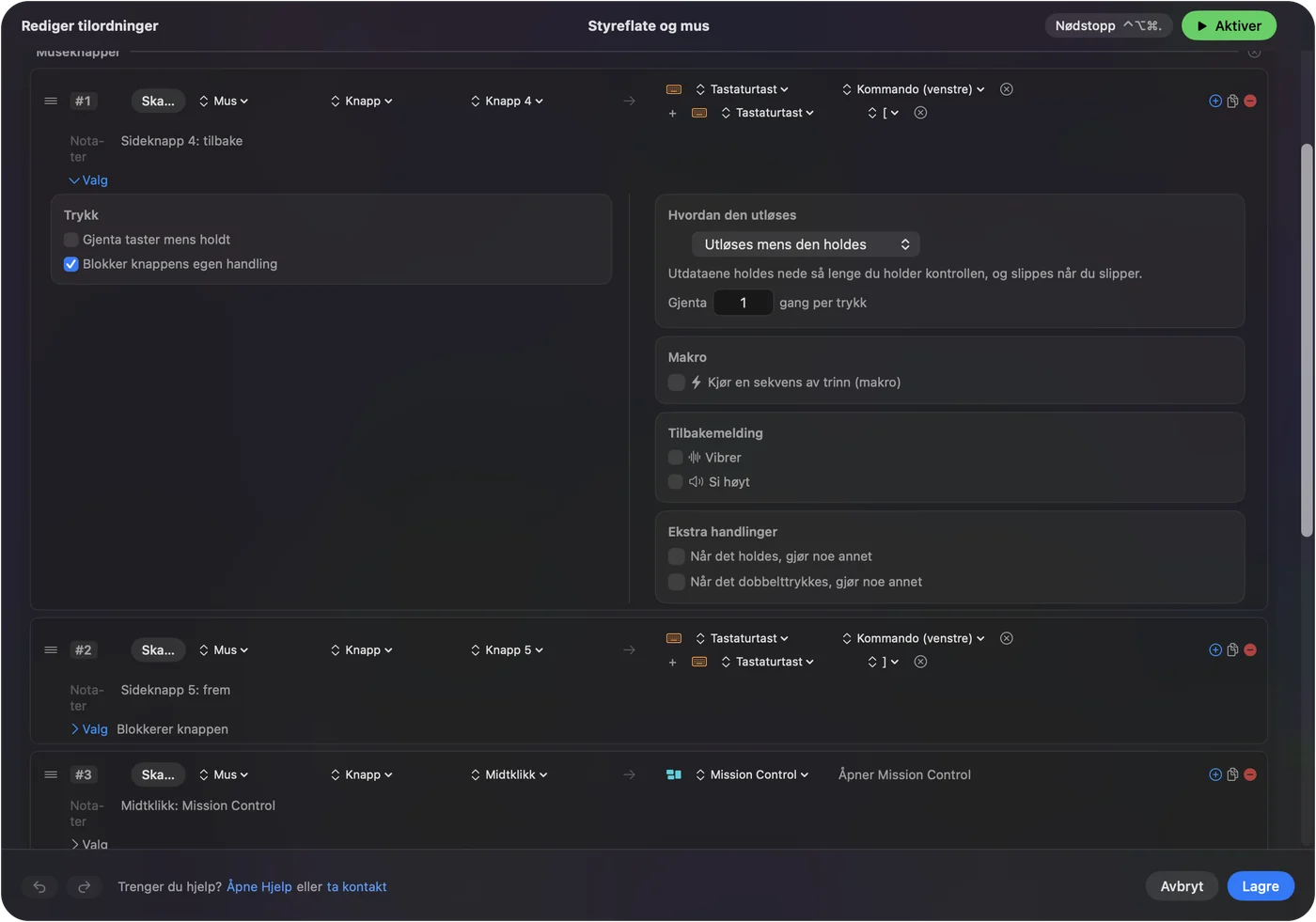Click Avbryt to cancel editing
1316x922 pixels.
coord(1182,886)
